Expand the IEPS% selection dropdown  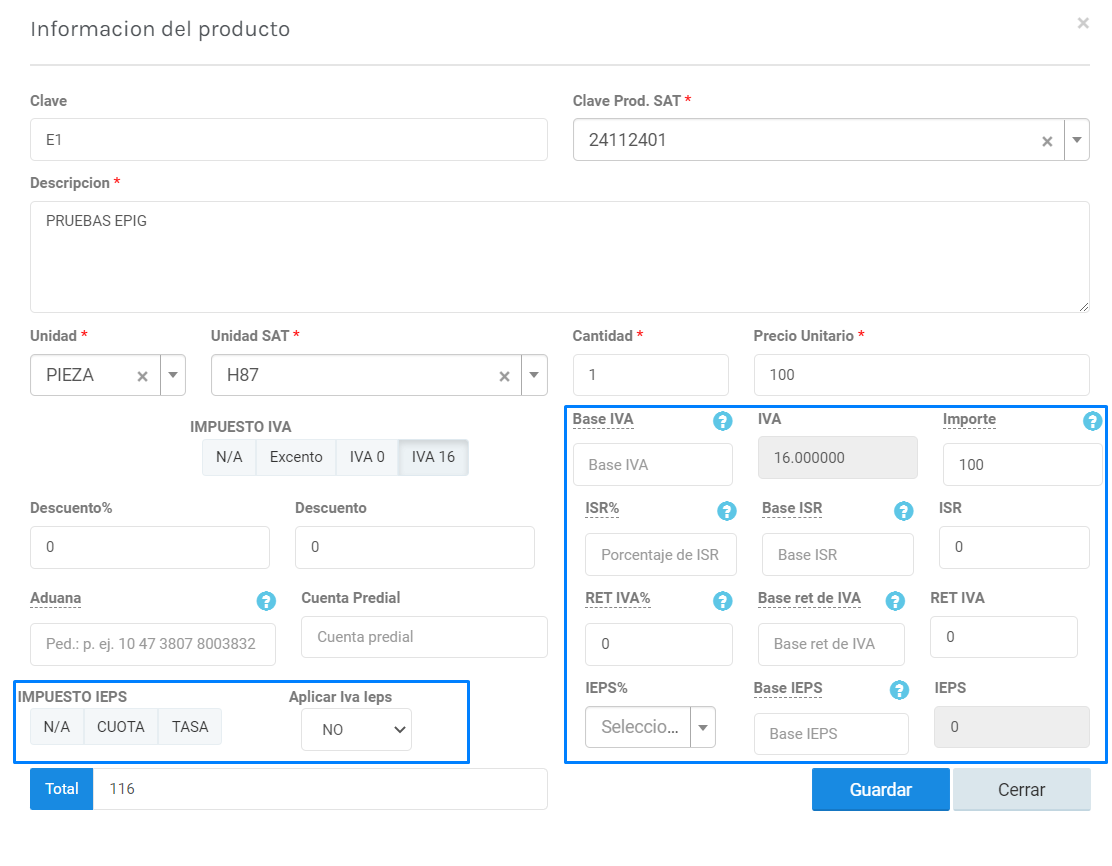point(703,727)
